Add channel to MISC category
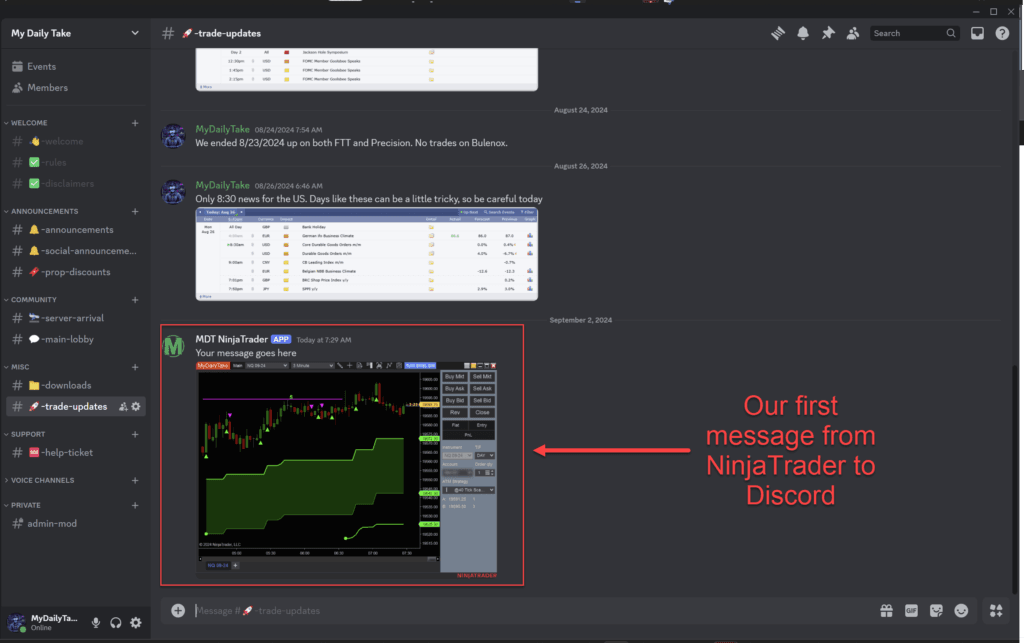 135,368
